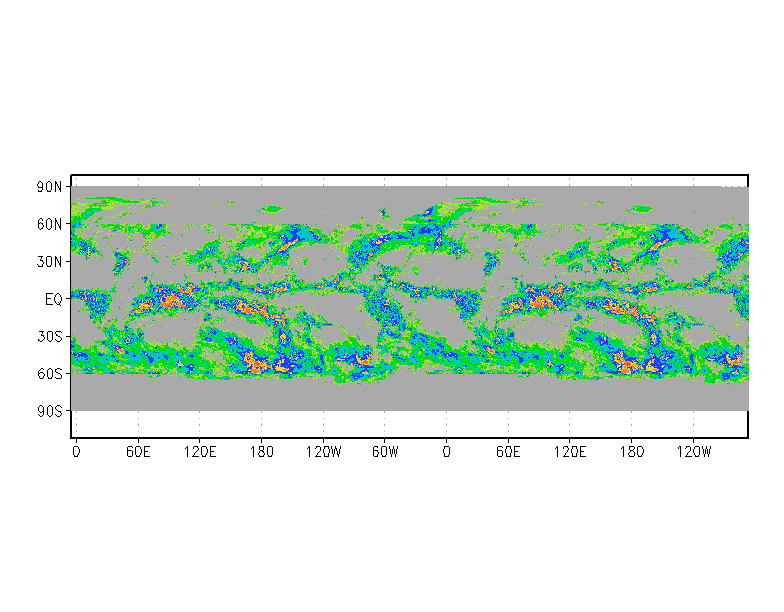This screenshot has height=612, width=784.
Task: Click the 60W longitude axis label
Action: pos(385,452)
